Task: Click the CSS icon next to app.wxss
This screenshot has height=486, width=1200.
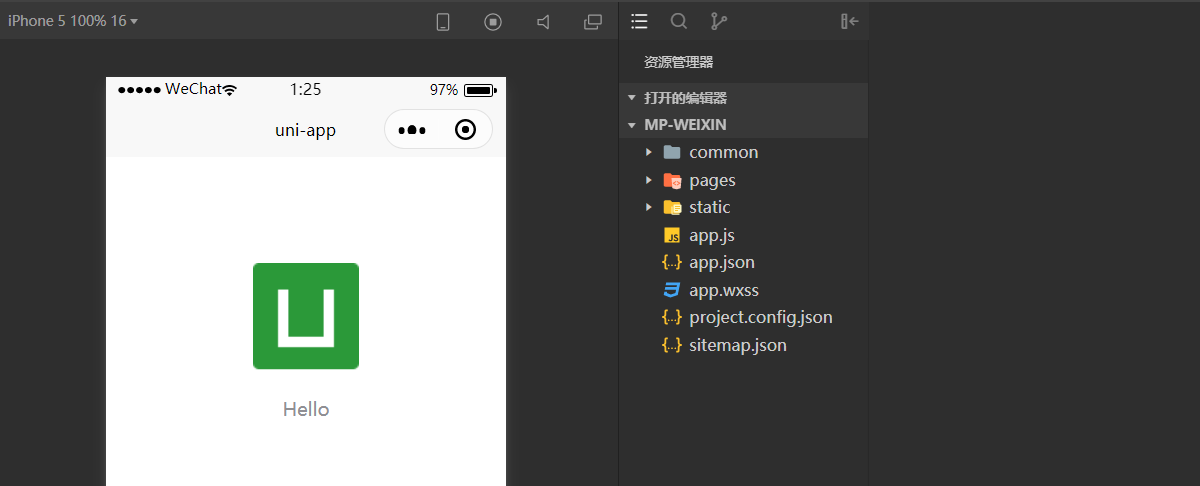Action: coord(672,290)
